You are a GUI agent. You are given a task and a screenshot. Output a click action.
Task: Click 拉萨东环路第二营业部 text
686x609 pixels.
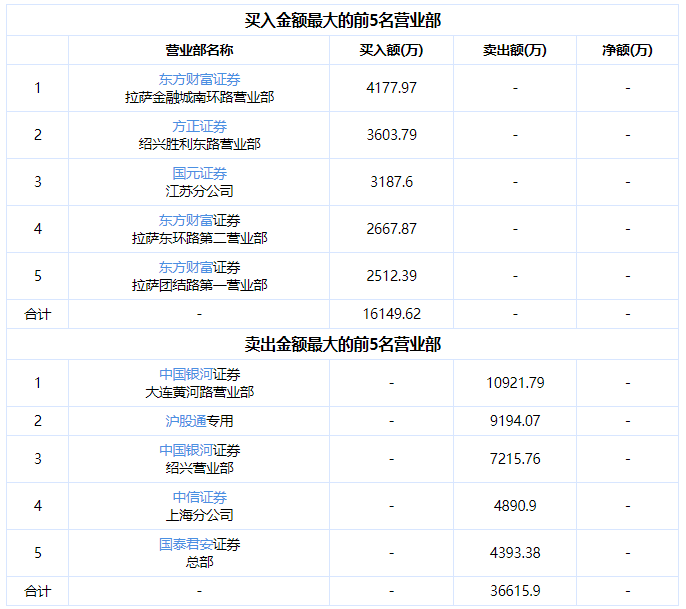(x=199, y=238)
